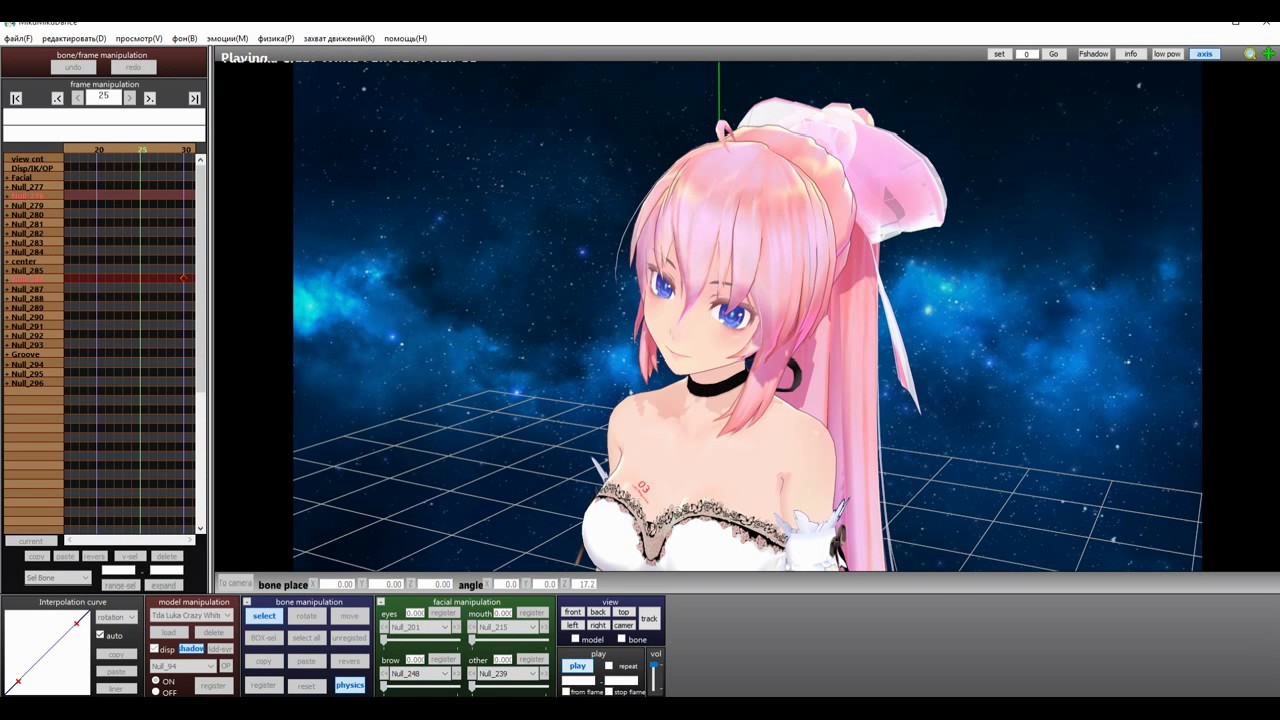
Task: Toggle auto interpolation checkbox
Action: (x=100, y=635)
